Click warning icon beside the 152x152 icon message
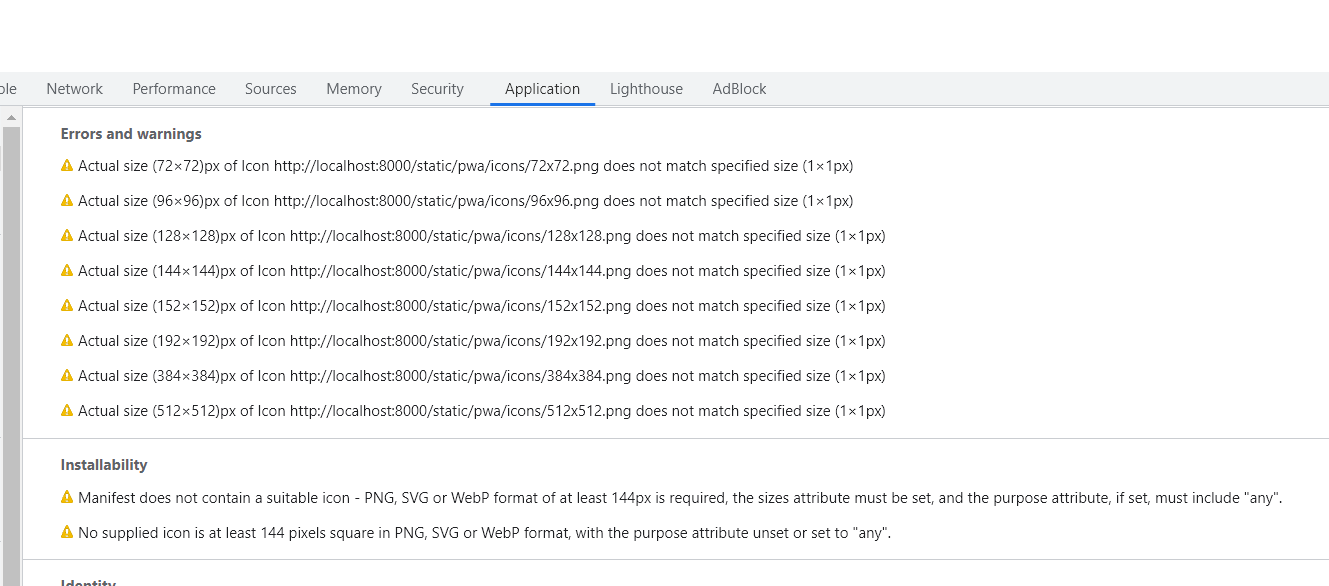 pos(67,306)
